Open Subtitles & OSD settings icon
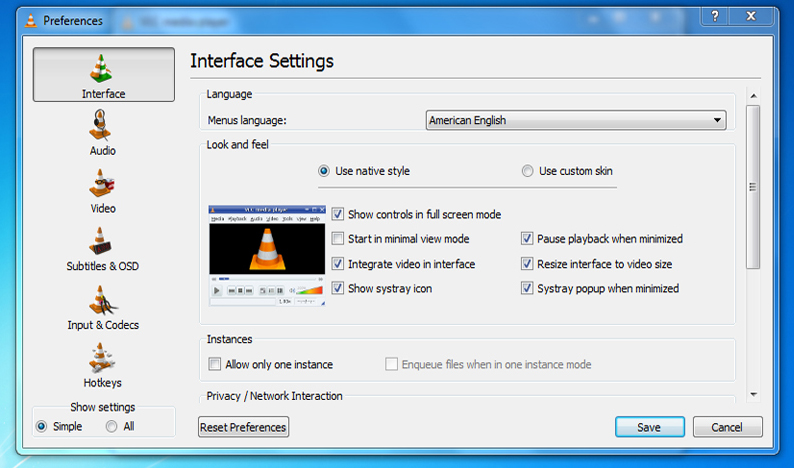Screen dimensions: 794x468 click(x=103, y=242)
